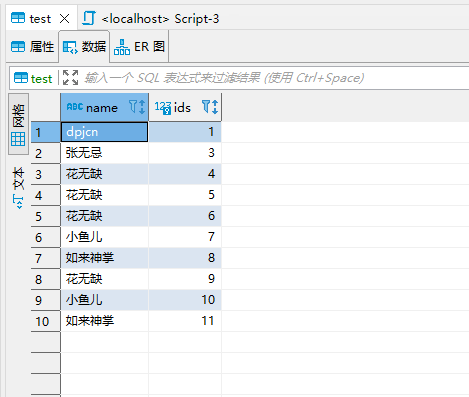Select row header number 3
The width and height of the screenshot is (469, 397).
point(46,174)
